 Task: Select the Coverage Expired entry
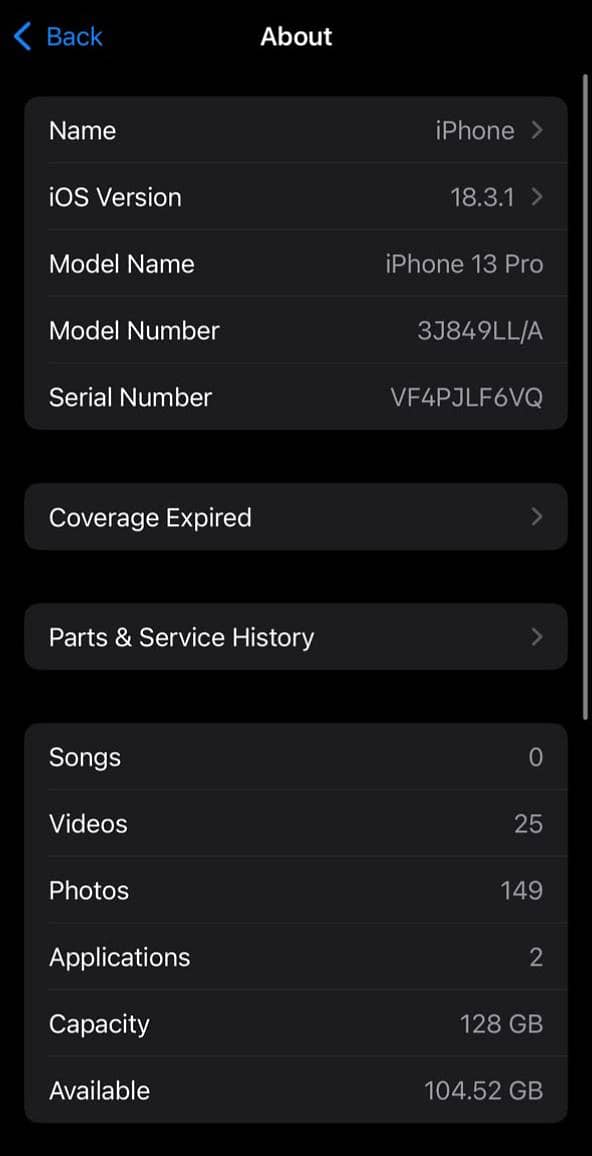tap(296, 517)
